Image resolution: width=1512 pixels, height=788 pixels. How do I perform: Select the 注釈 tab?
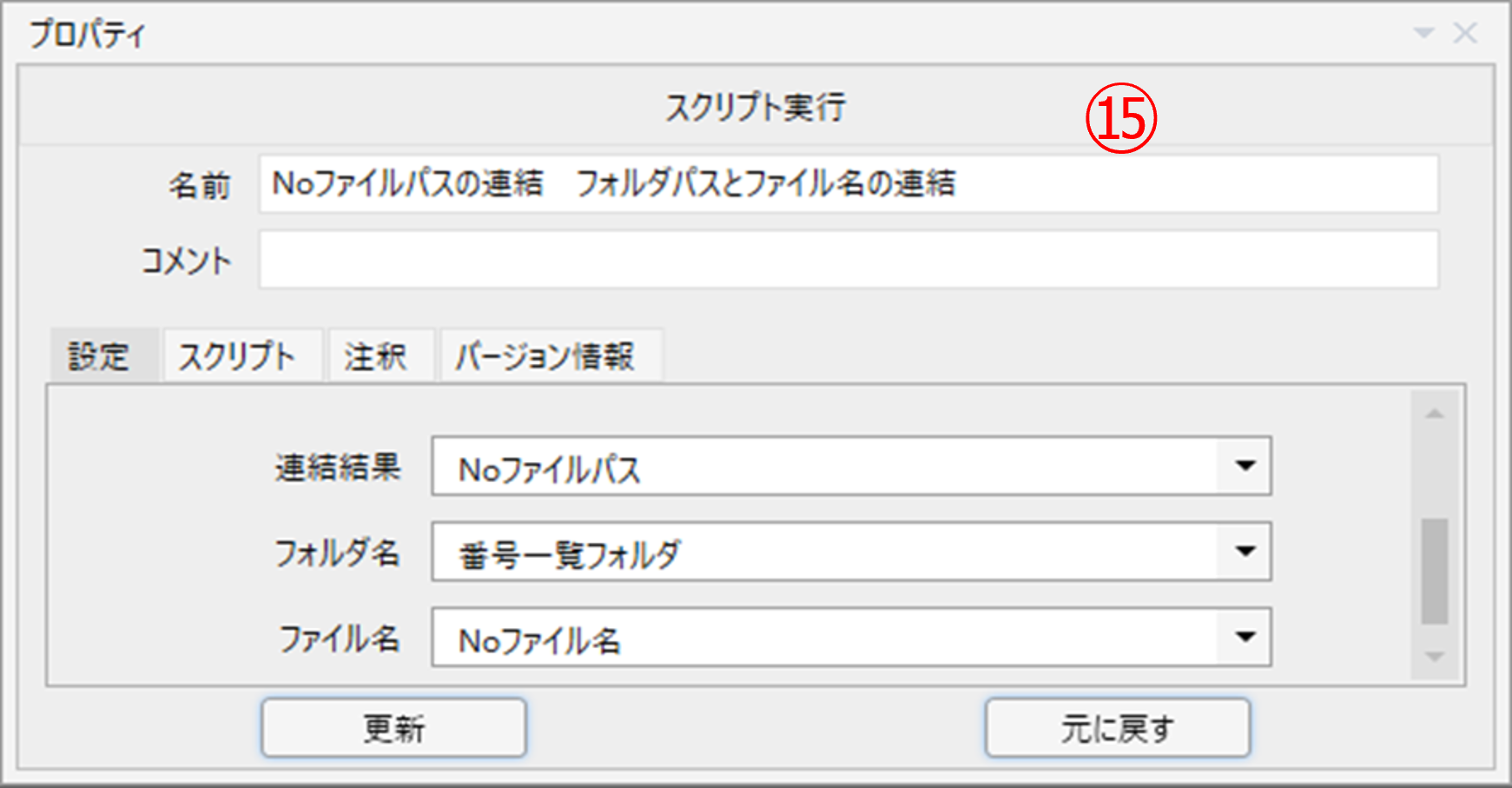375,356
